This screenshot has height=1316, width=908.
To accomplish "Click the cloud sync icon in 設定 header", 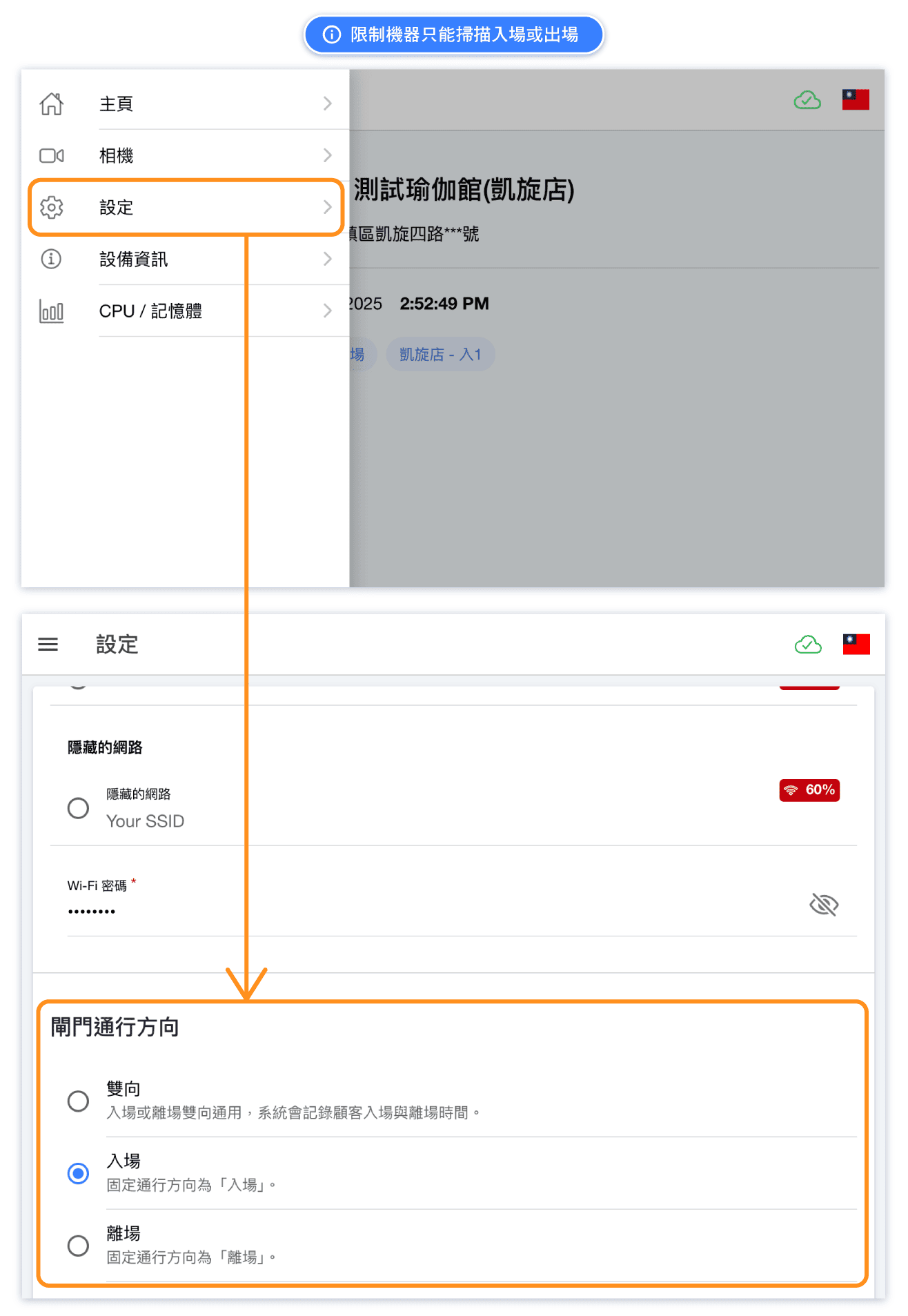I will click(x=808, y=645).
